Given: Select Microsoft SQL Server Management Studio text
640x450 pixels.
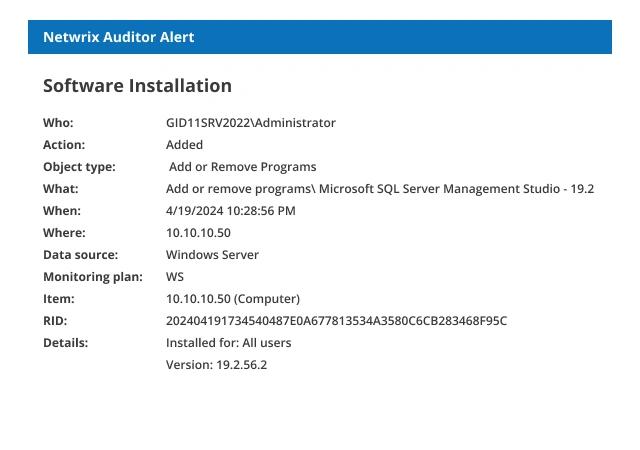Looking at the screenshot, I should [x=439, y=189].
